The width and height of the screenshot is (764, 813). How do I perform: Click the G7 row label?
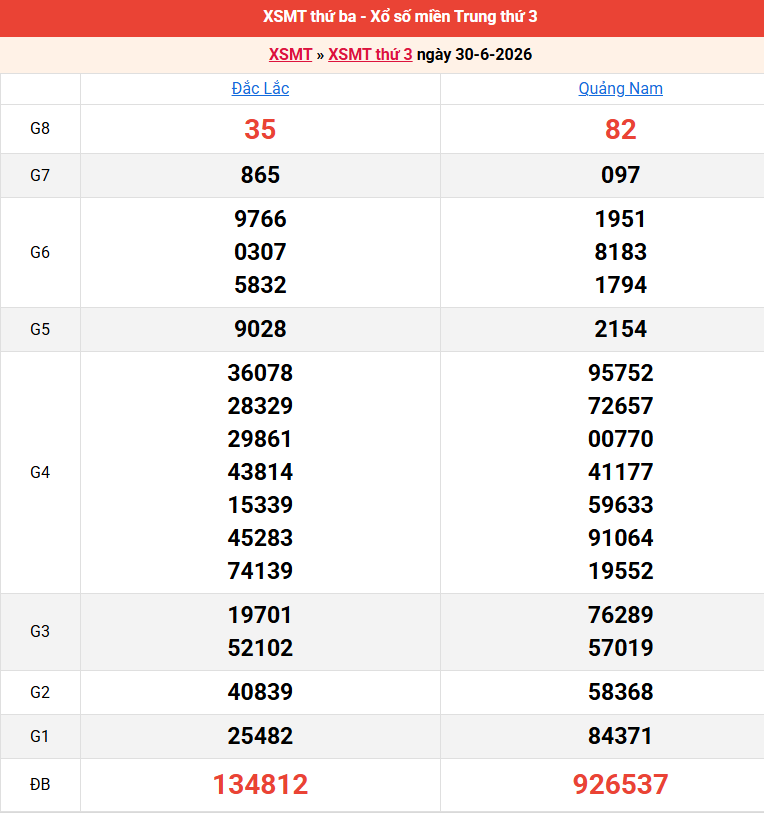point(40,175)
